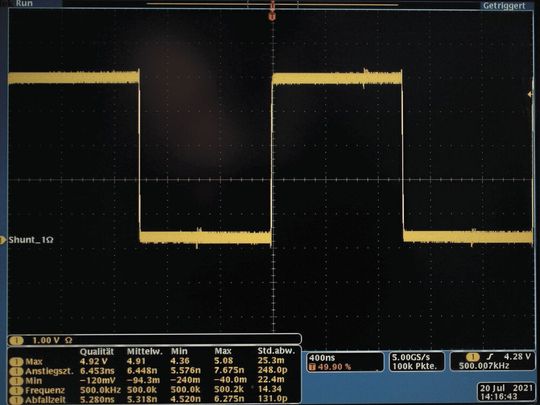The width and height of the screenshot is (540, 405).
Task: Click the waveform record overview bar at top
Action: point(272,5)
